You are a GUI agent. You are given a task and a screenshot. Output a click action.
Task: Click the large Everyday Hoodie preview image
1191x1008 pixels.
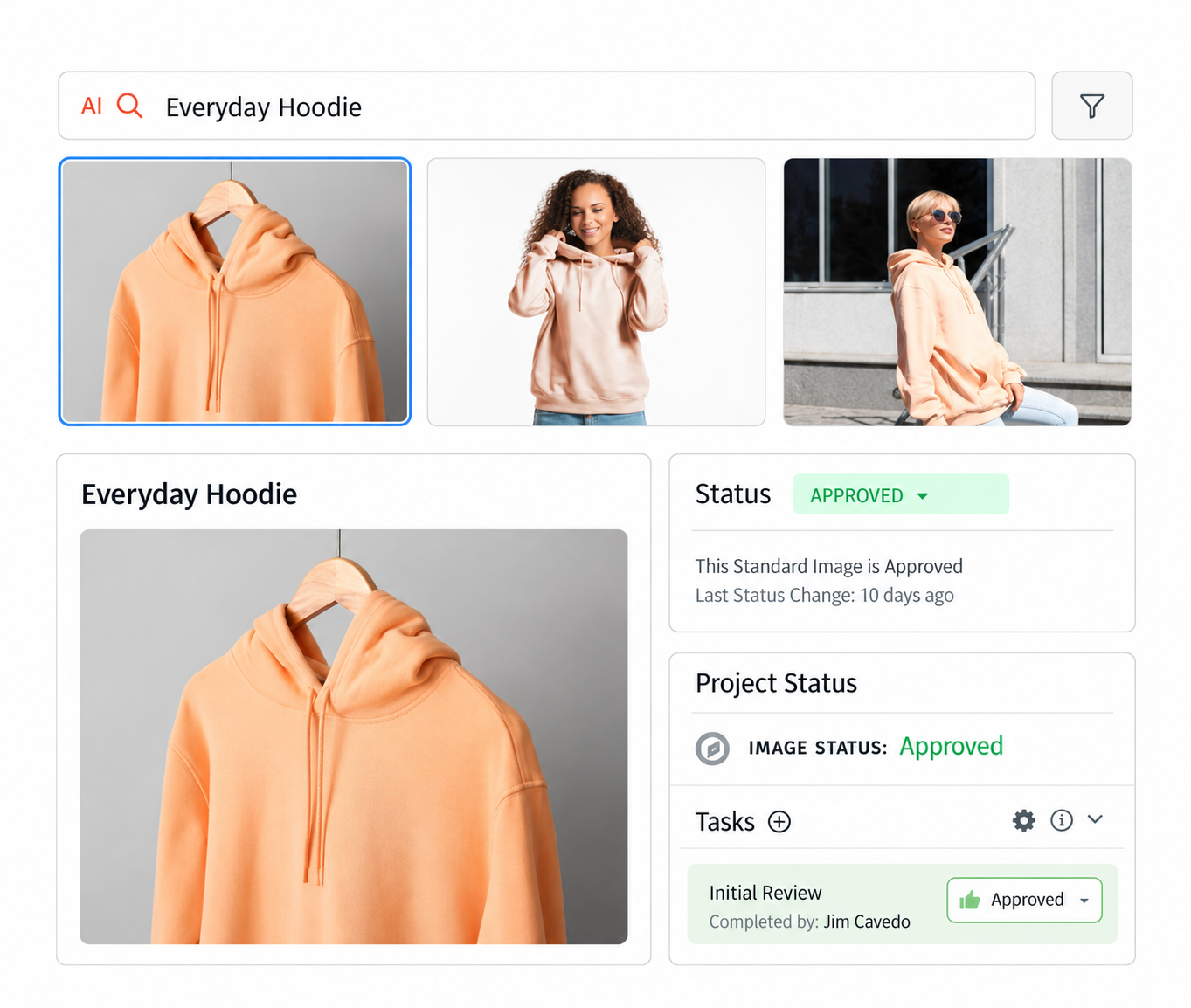point(353,736)
